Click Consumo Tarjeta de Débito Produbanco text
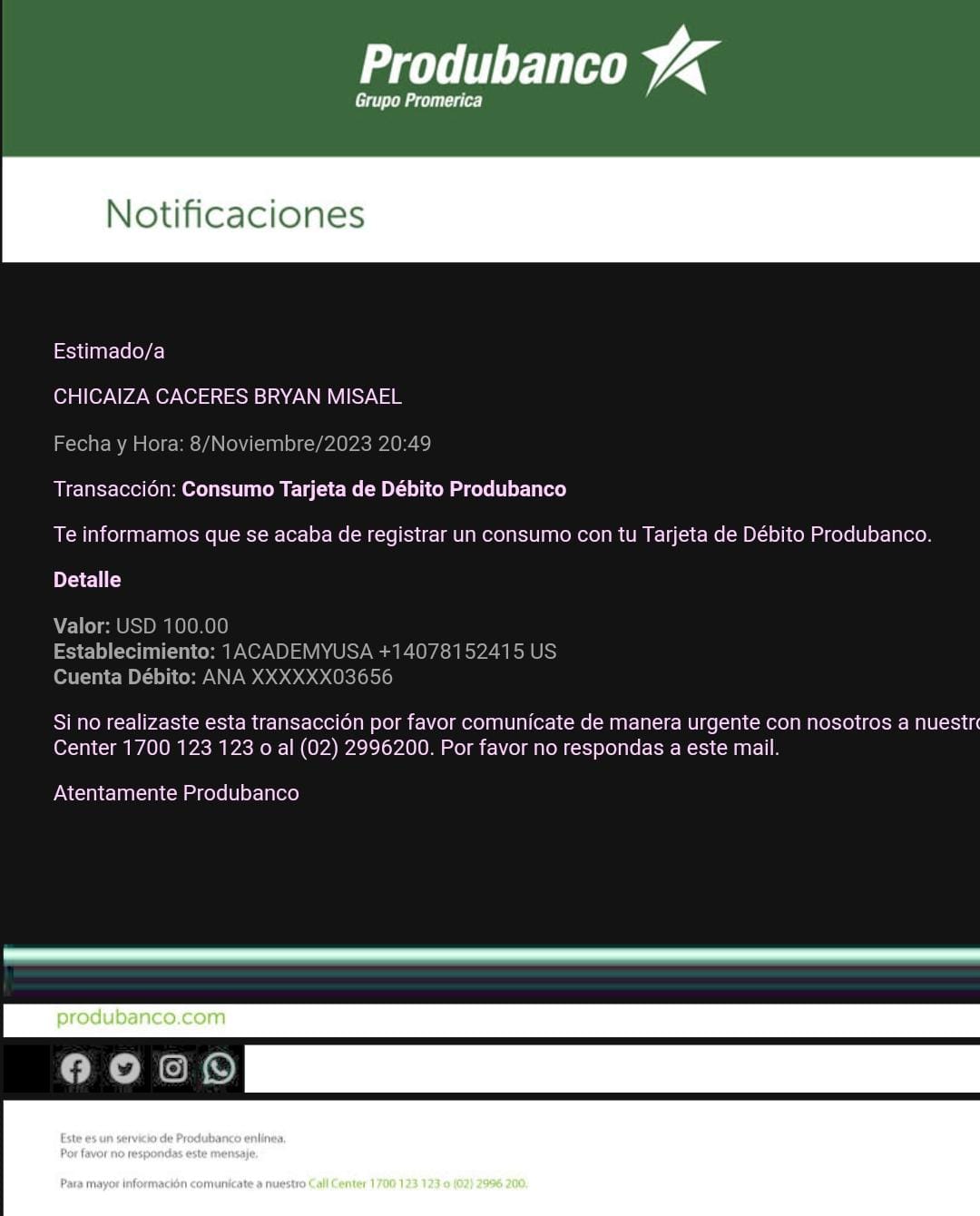 coord(374,489)
